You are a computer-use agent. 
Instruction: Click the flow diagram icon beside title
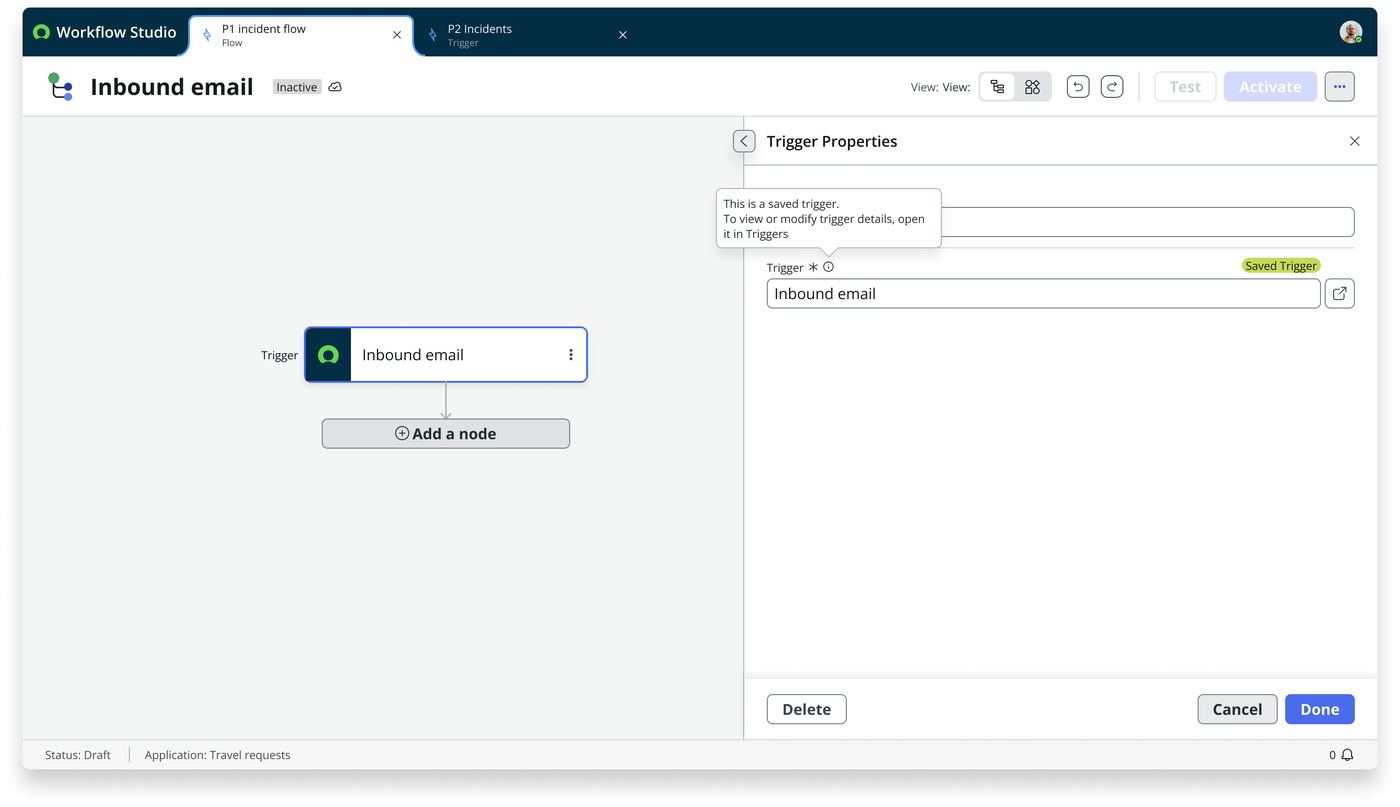point(61,87)
